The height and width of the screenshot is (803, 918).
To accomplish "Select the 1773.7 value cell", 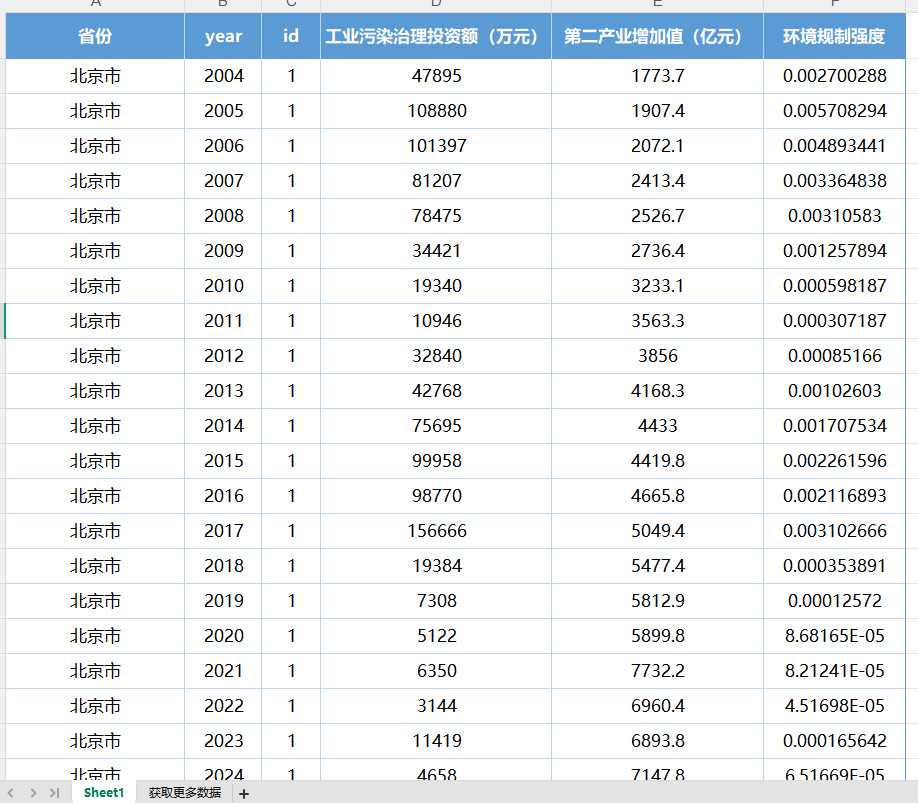I will pos(657,76).
